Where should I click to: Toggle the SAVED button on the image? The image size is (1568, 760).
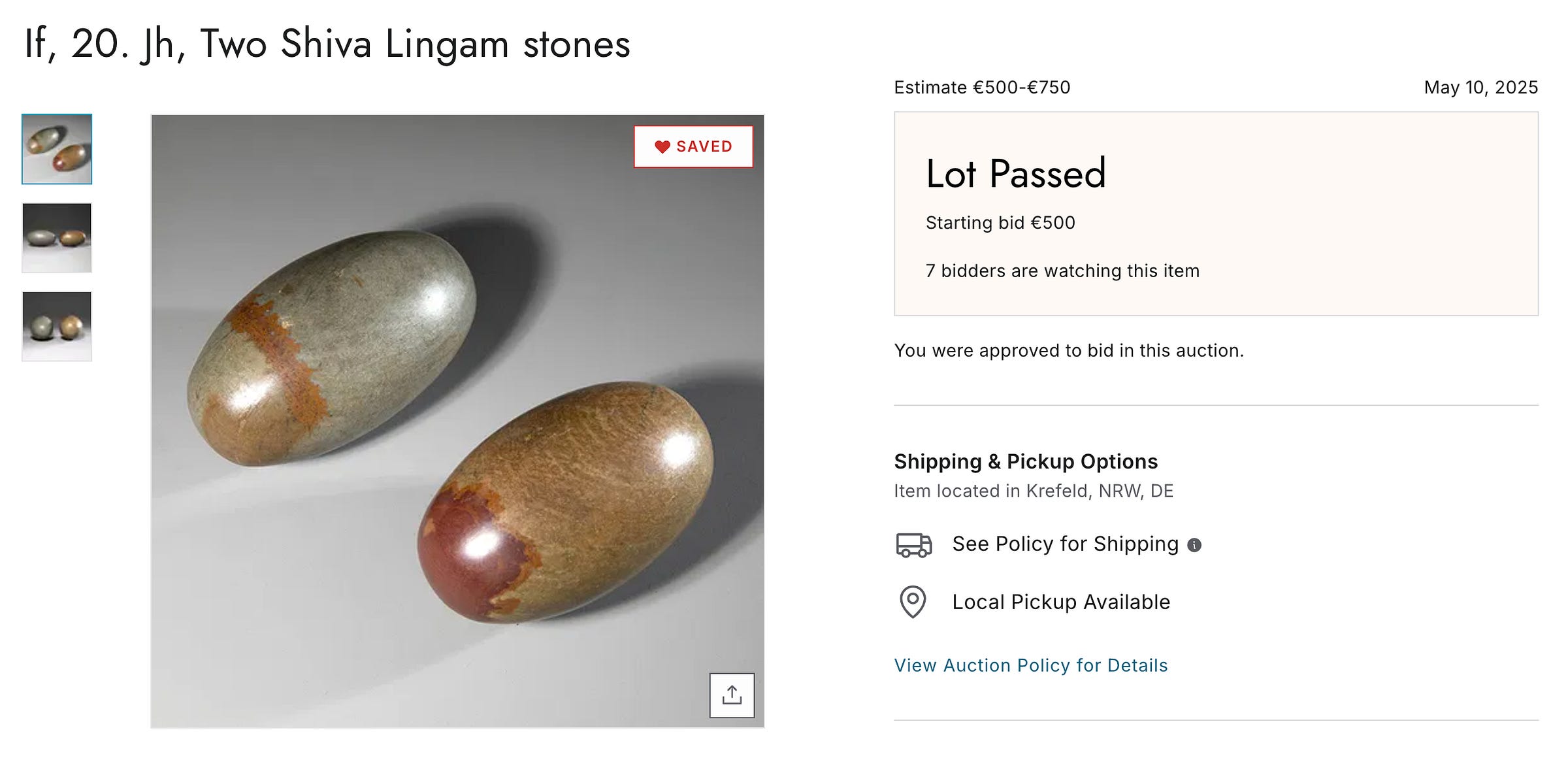point(693,146)
